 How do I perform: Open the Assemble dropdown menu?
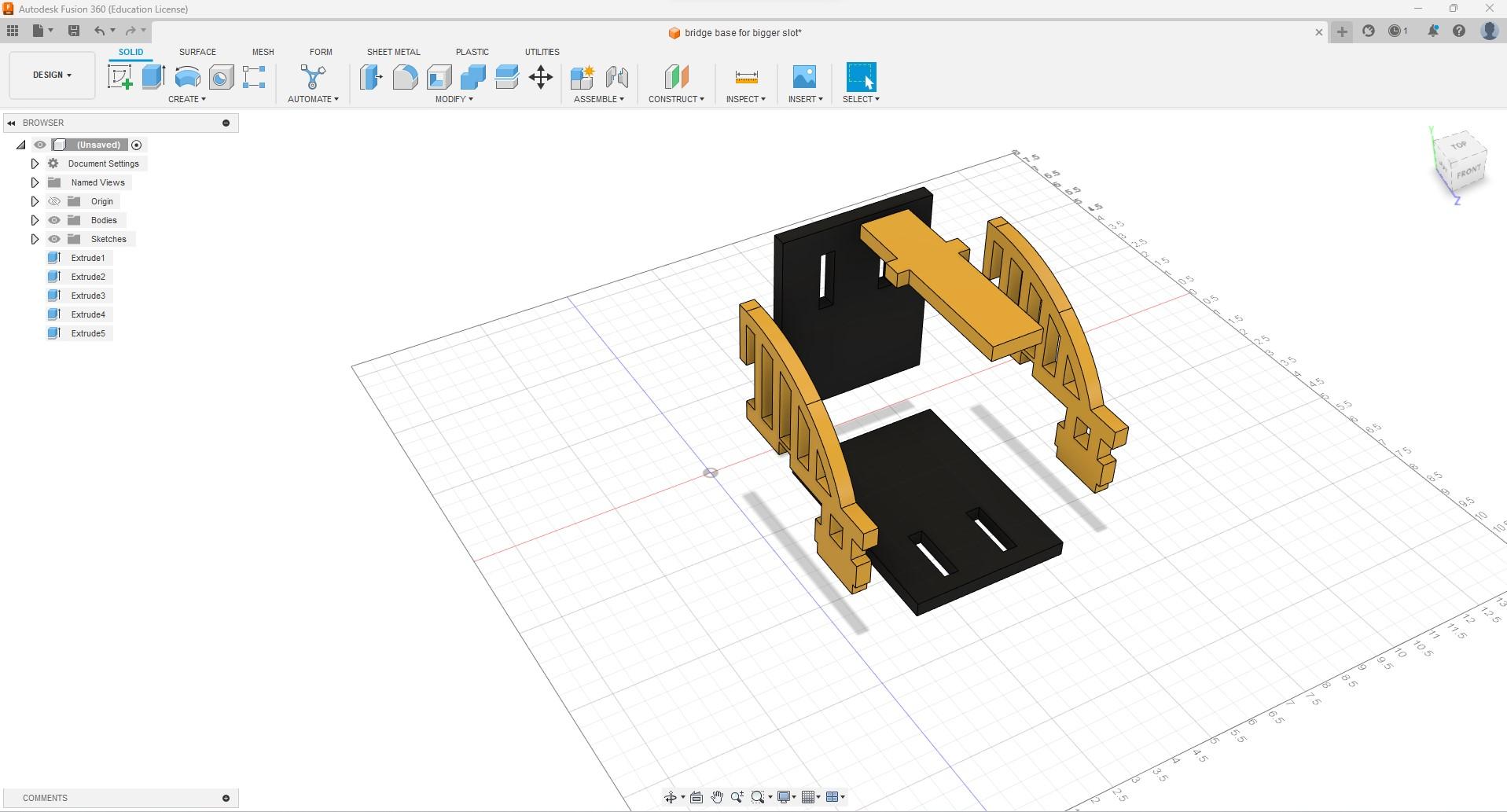point(599,99)
